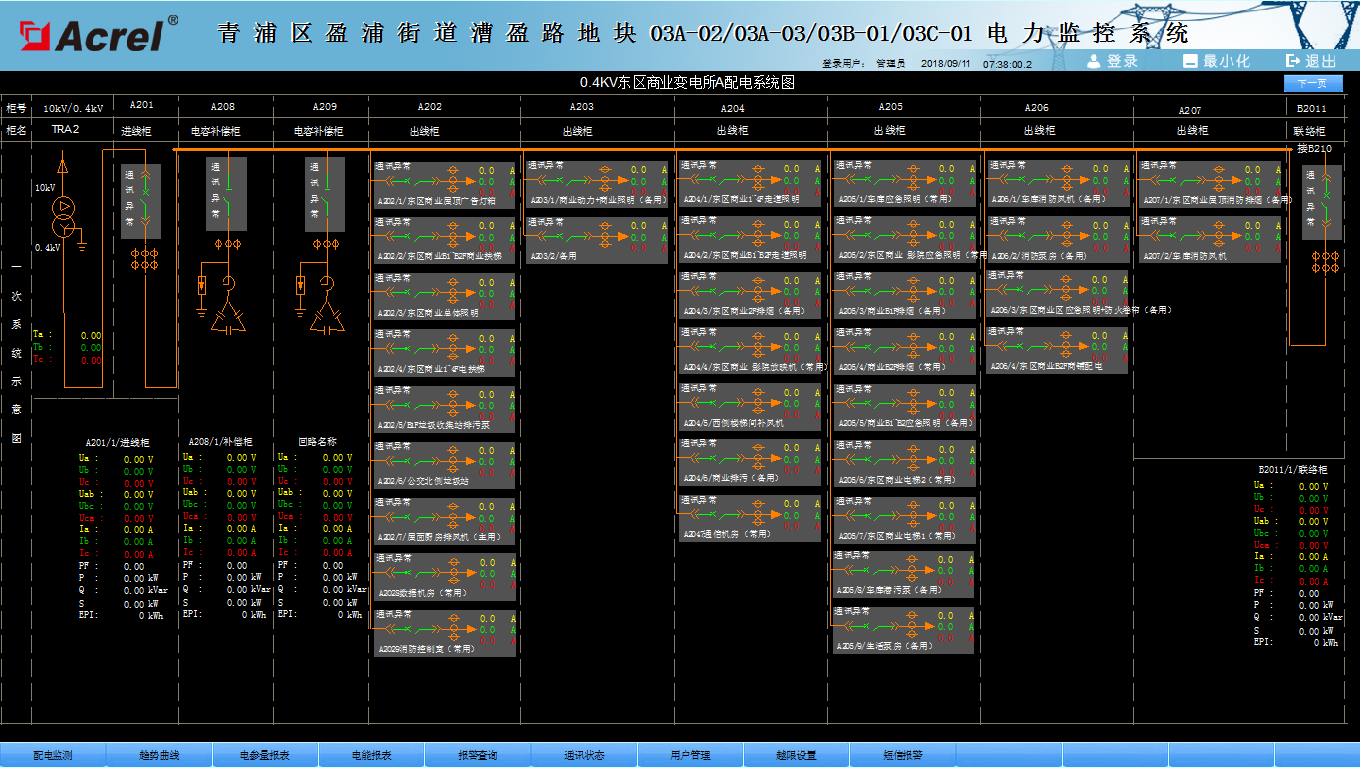Select the A205/7 feeder label text
Screen dimensions: 1360x768
click(896, 537)
